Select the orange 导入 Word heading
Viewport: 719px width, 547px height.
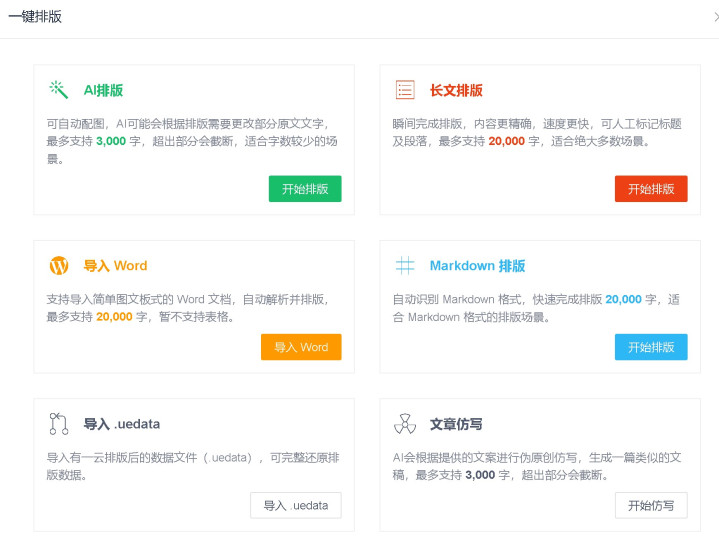115,266
